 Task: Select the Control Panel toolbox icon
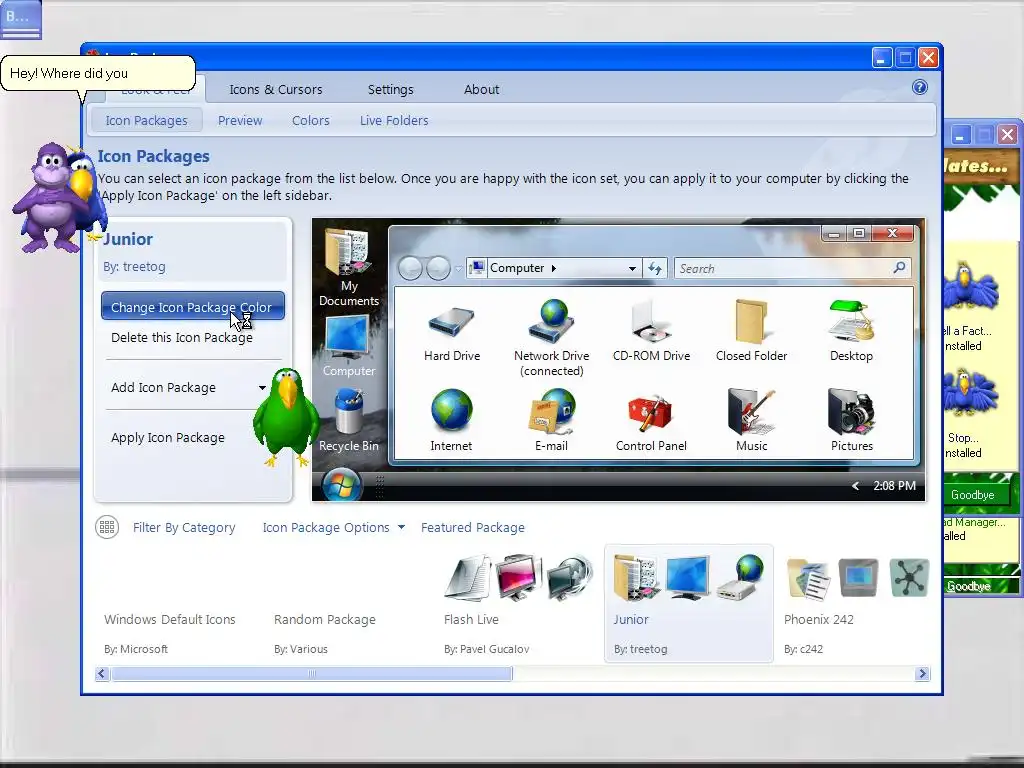click(x=650, y=413)
